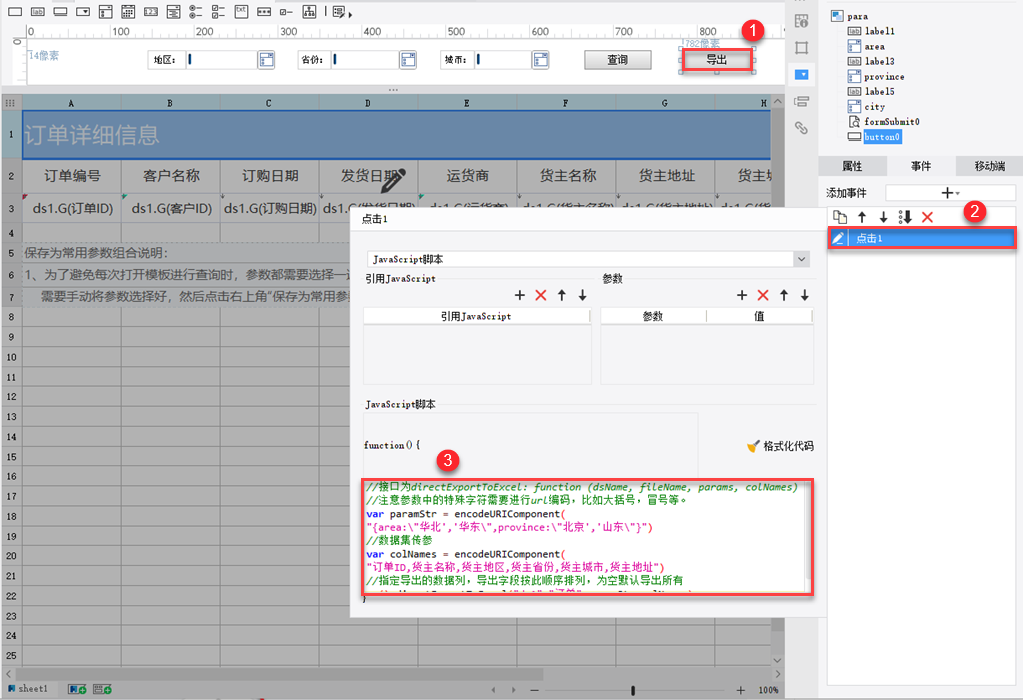
Task: Add a new worksheet tab
Action: click(x=78, y=690)
